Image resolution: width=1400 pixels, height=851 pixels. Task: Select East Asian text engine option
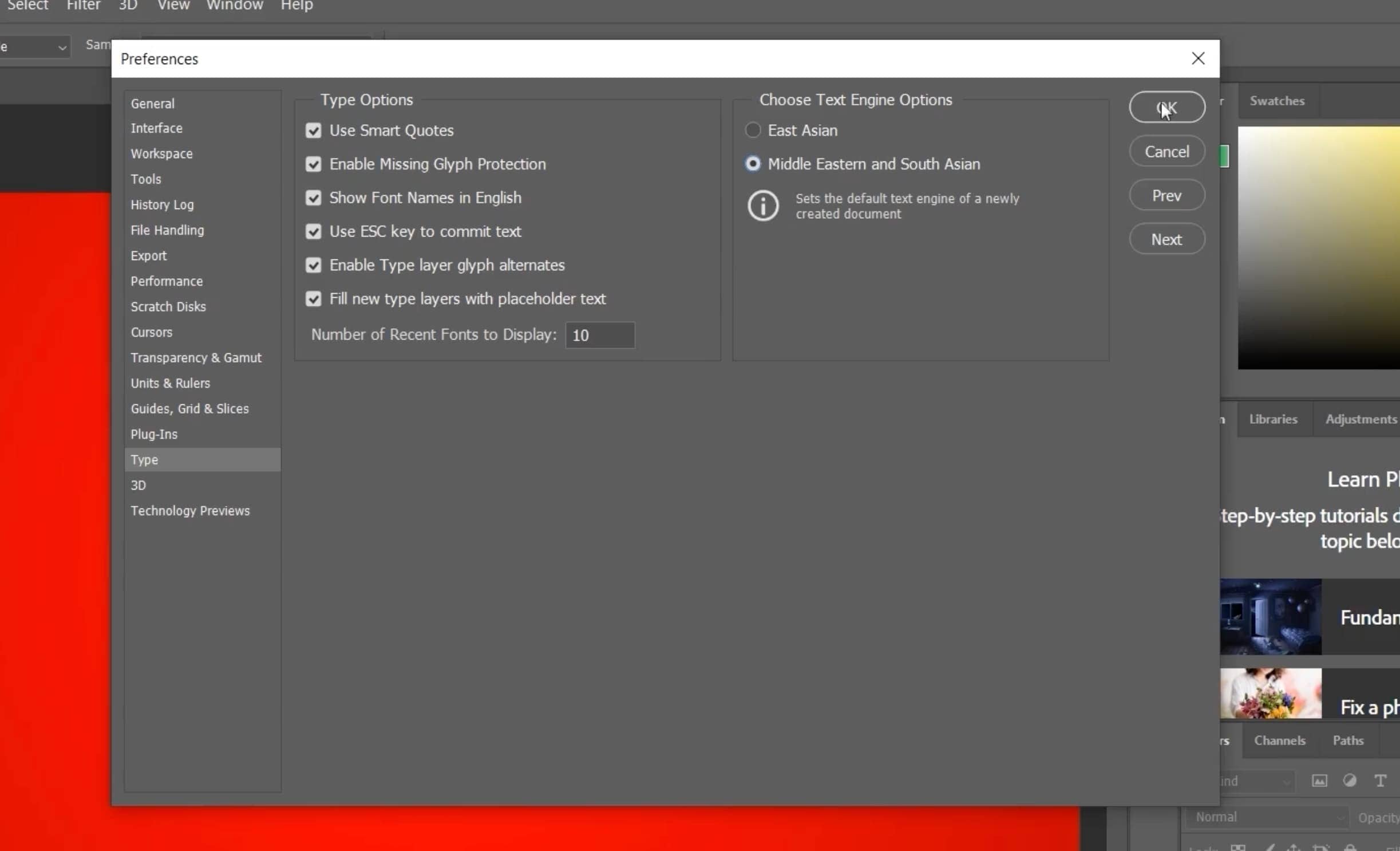[x=753, y=131]
